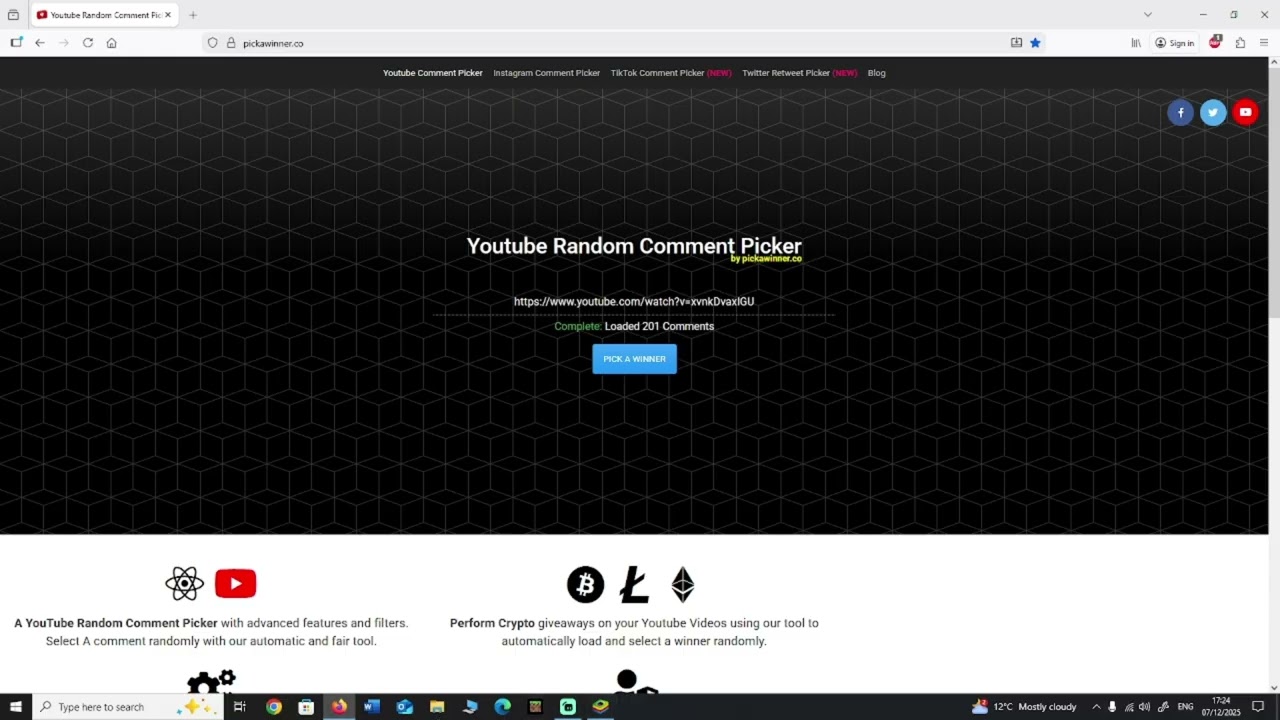Image resolution: width=1280 pixels, height=720 pixels.
Task: Show hidden system tray icons
Action: 1096,707
